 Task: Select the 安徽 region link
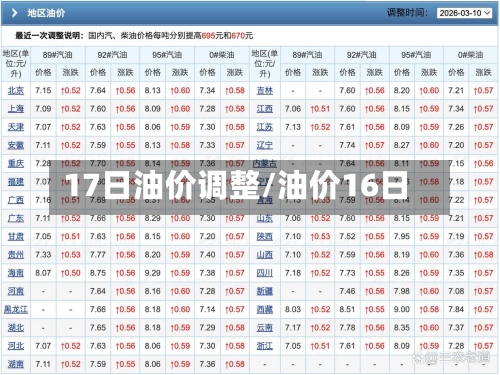[16, 145]
